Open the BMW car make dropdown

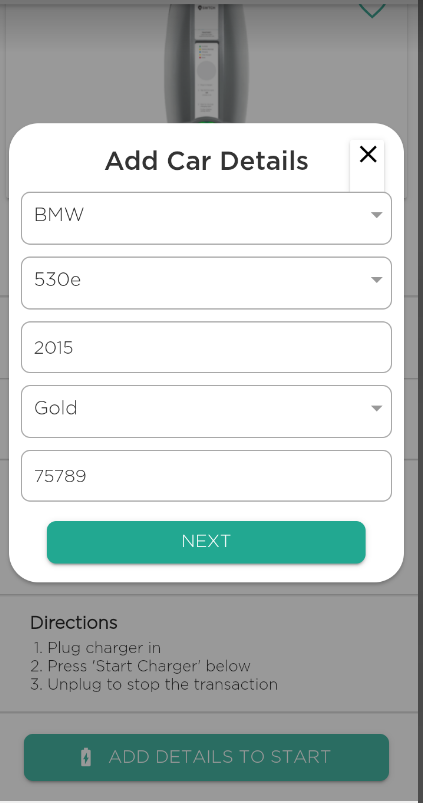206,218
